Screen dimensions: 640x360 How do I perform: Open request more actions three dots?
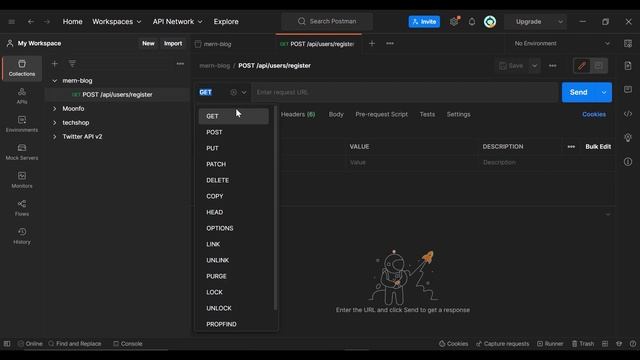553,66
